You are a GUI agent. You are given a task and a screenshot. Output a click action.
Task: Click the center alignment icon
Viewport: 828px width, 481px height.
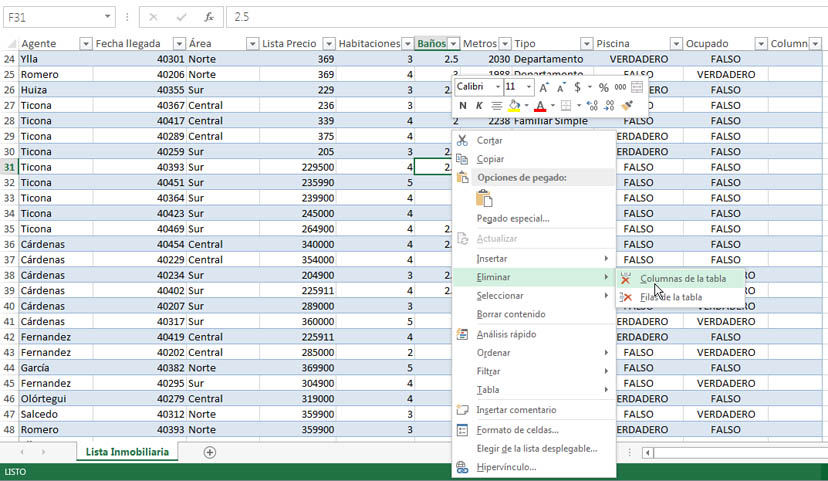point(497,105)
